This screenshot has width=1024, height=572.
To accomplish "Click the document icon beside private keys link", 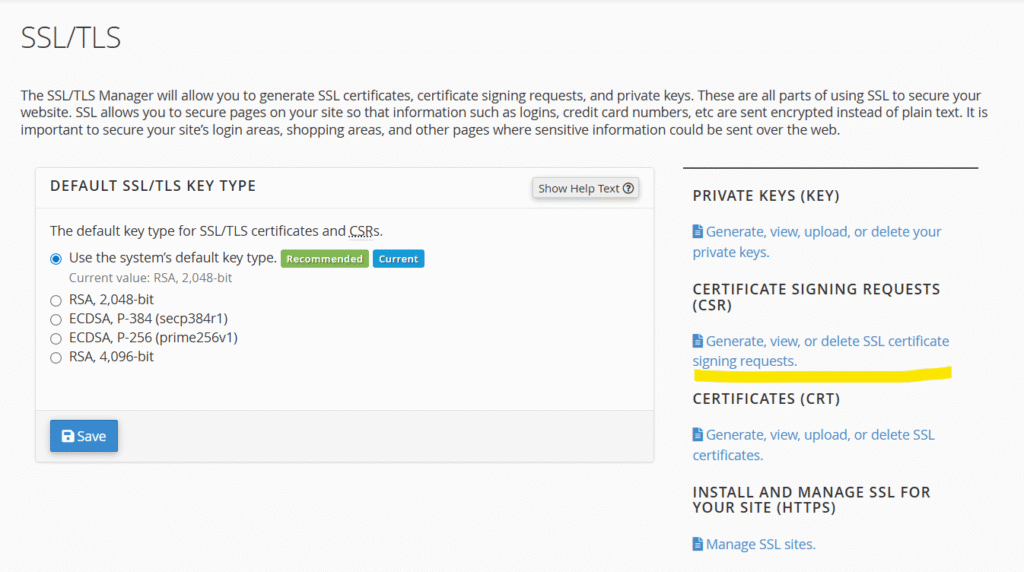I will (697, 231).
